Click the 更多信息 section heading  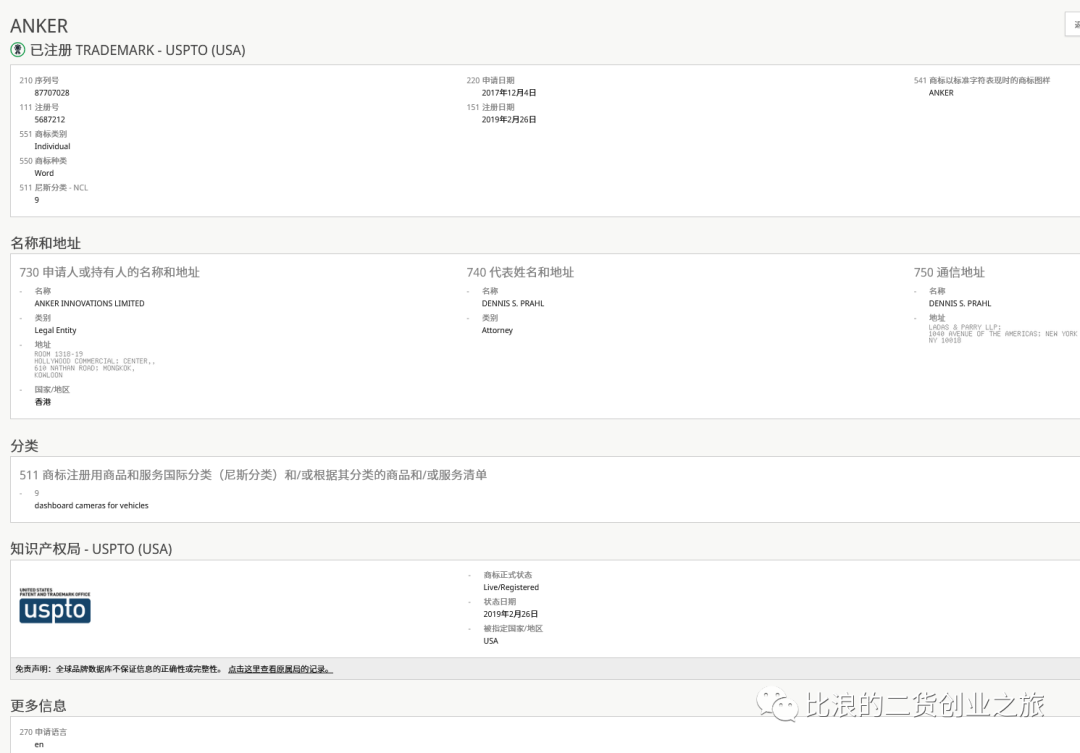pyautogui.click(x=39, y=705)
